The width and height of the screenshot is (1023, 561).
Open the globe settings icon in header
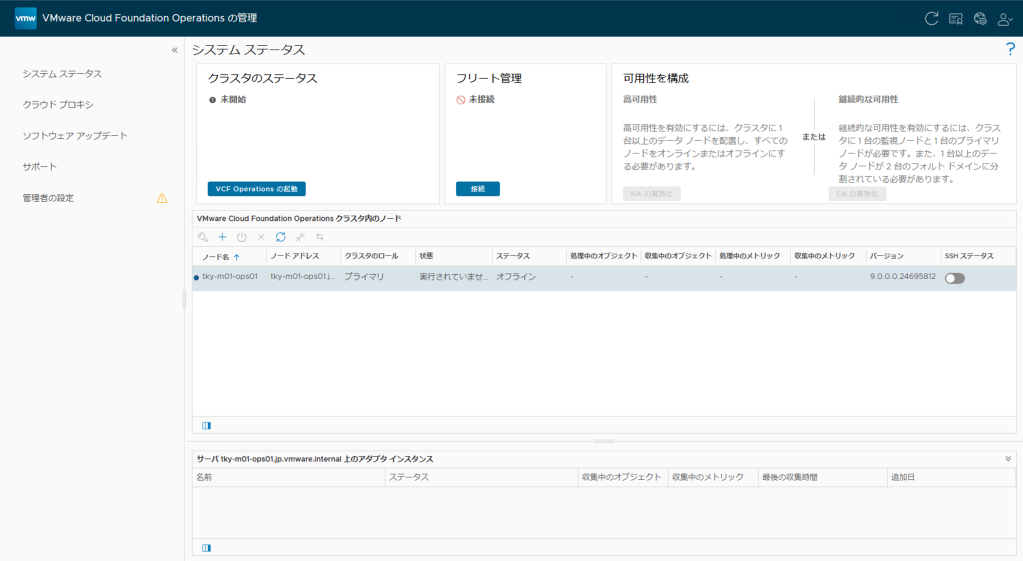[x=980, y=19]
